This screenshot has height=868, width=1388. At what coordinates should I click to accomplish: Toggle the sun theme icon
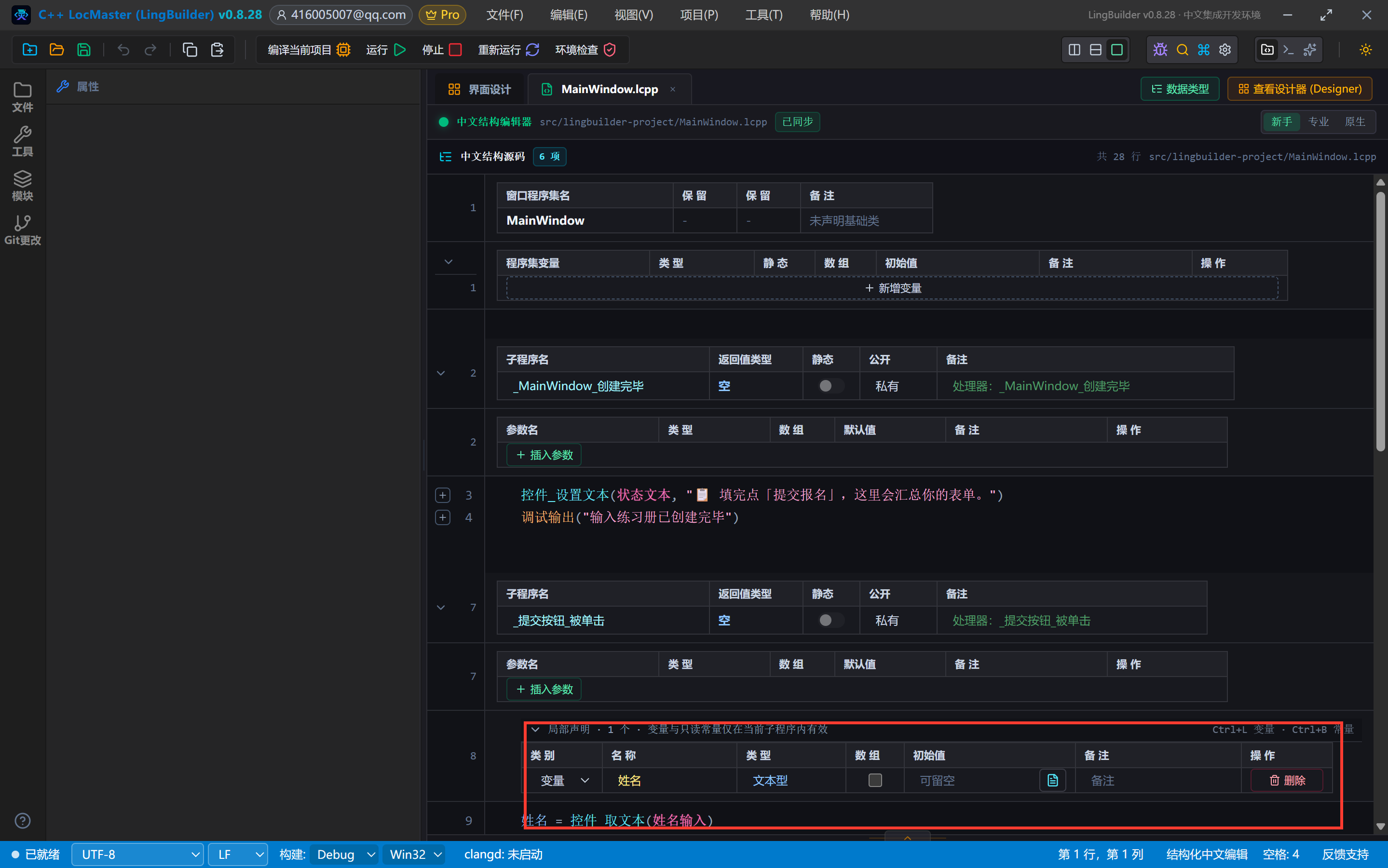click(1366, 50)
